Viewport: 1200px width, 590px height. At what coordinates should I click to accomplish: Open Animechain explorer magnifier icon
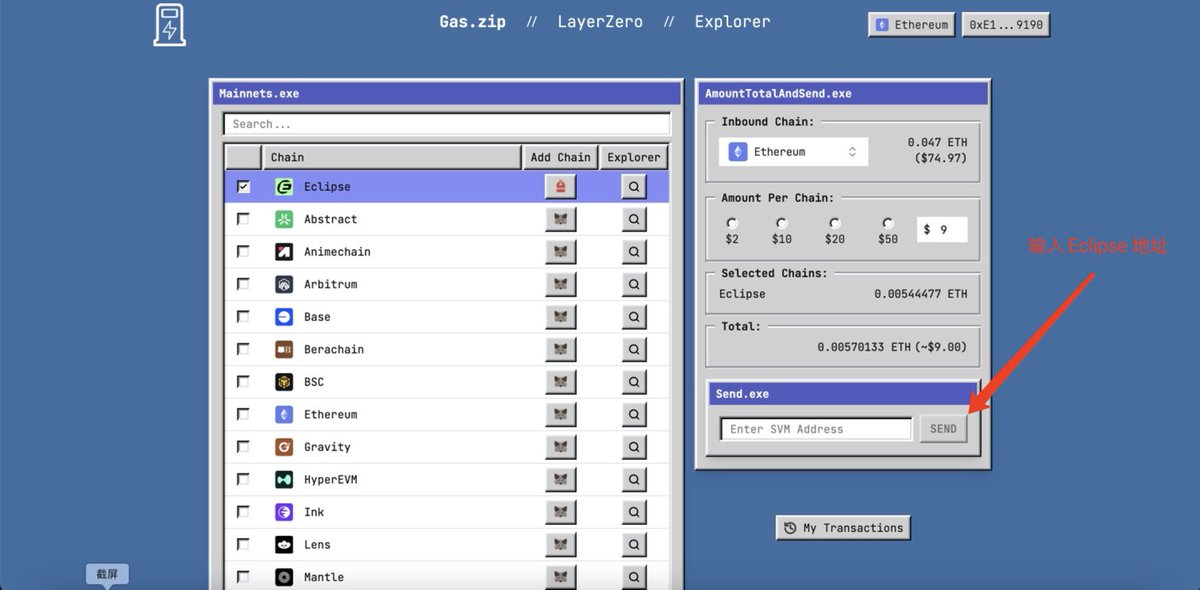(634, 251)
